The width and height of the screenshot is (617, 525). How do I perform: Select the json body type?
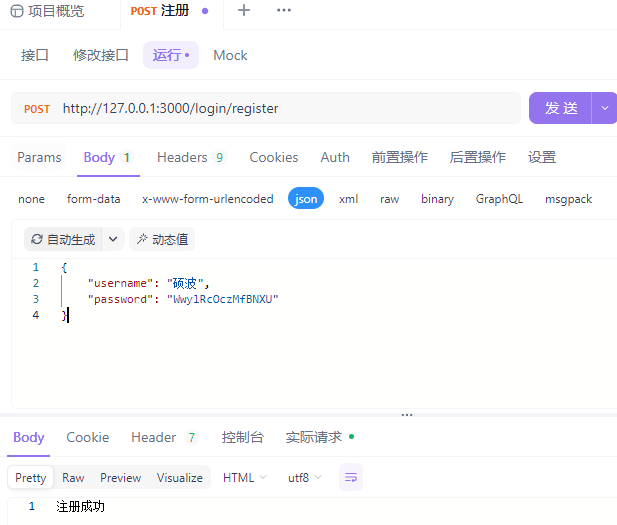306,199
